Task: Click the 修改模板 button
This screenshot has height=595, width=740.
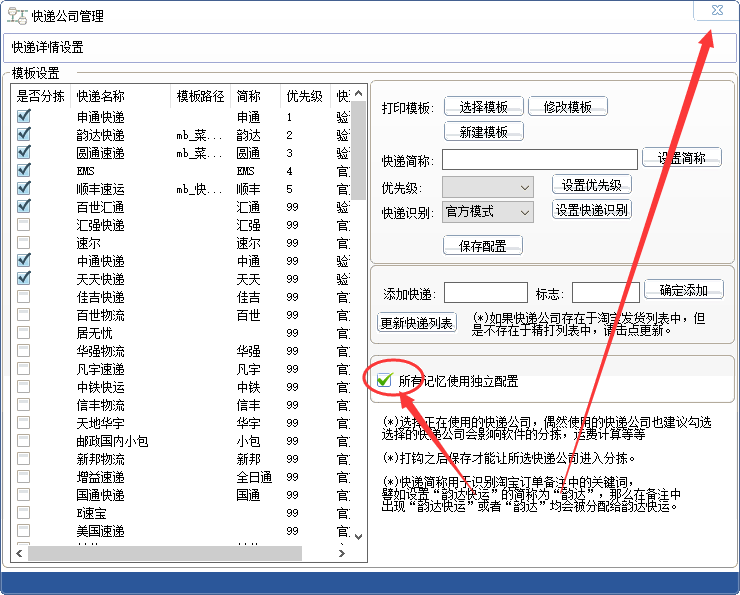Action: tap(567, 107)
